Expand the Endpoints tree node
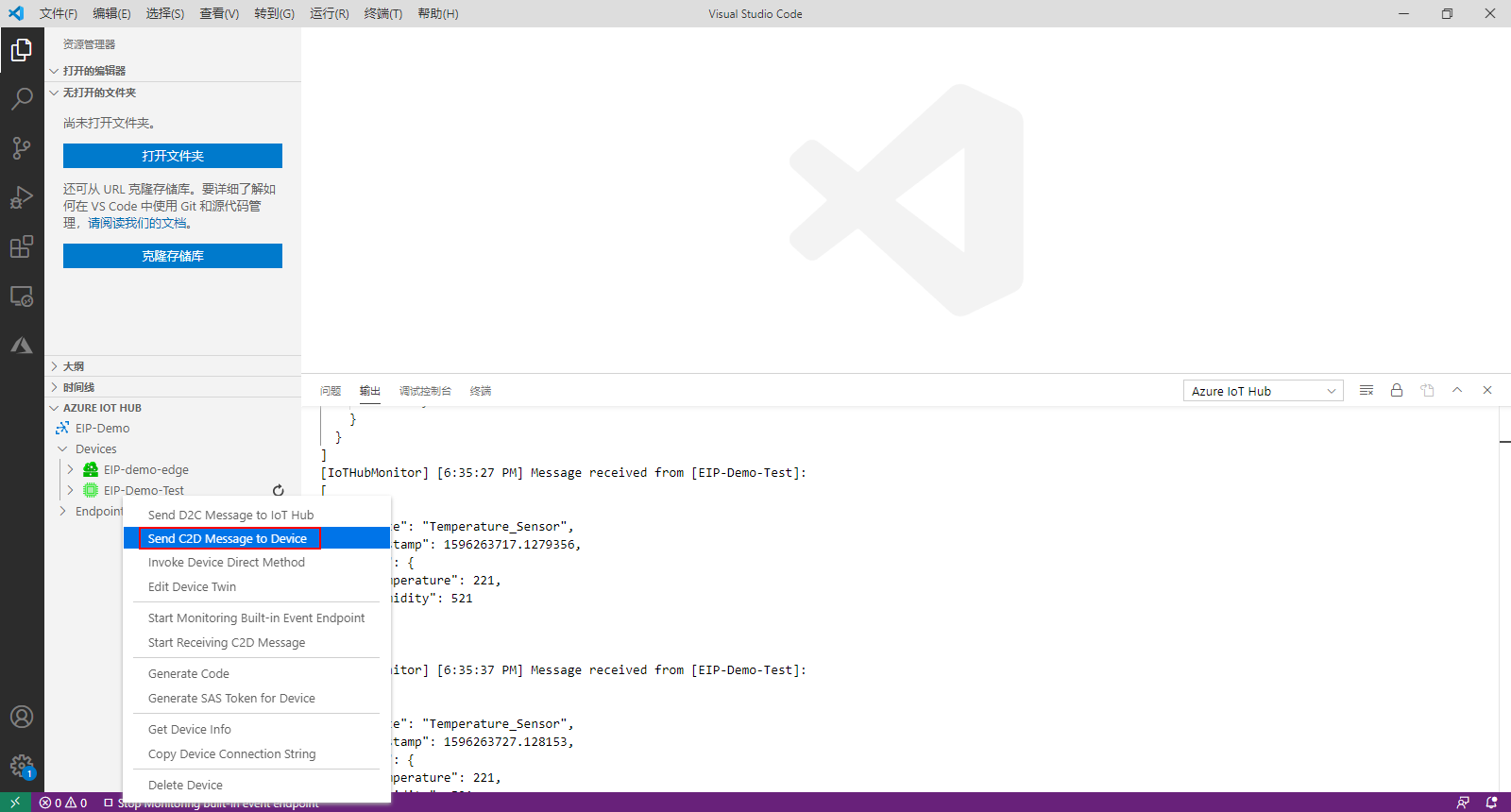Image resolution: width=1511 pixels, height=812 pixels. 62,511
